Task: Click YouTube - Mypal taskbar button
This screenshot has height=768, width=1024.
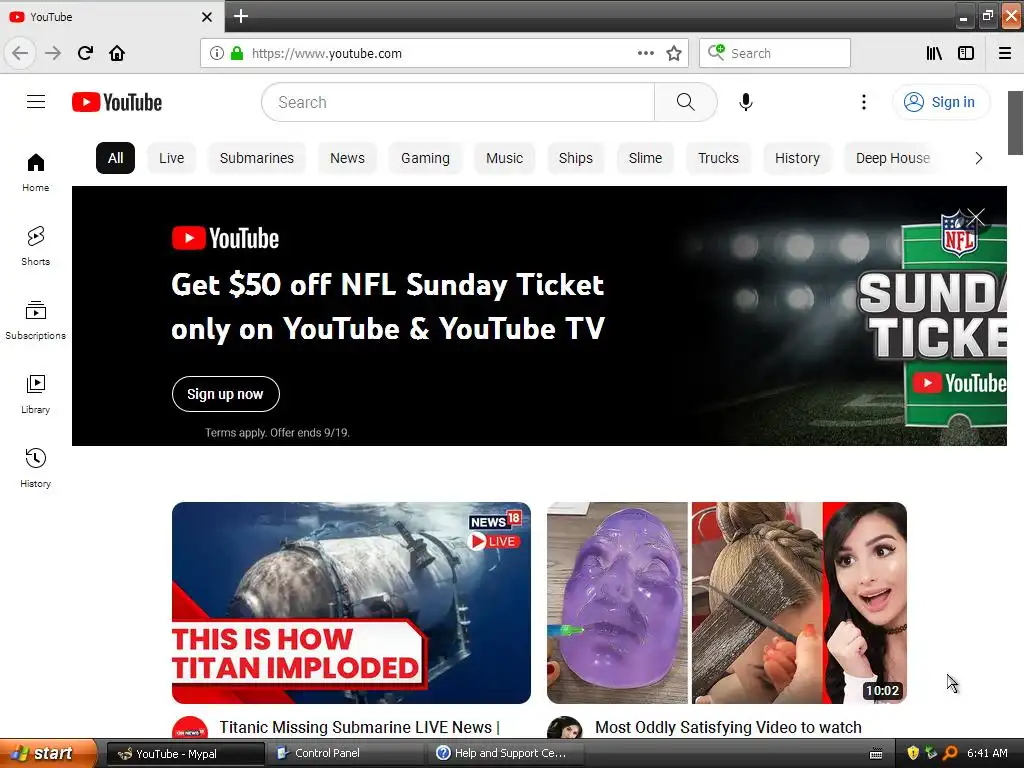Action: click(x=185, y=754)
